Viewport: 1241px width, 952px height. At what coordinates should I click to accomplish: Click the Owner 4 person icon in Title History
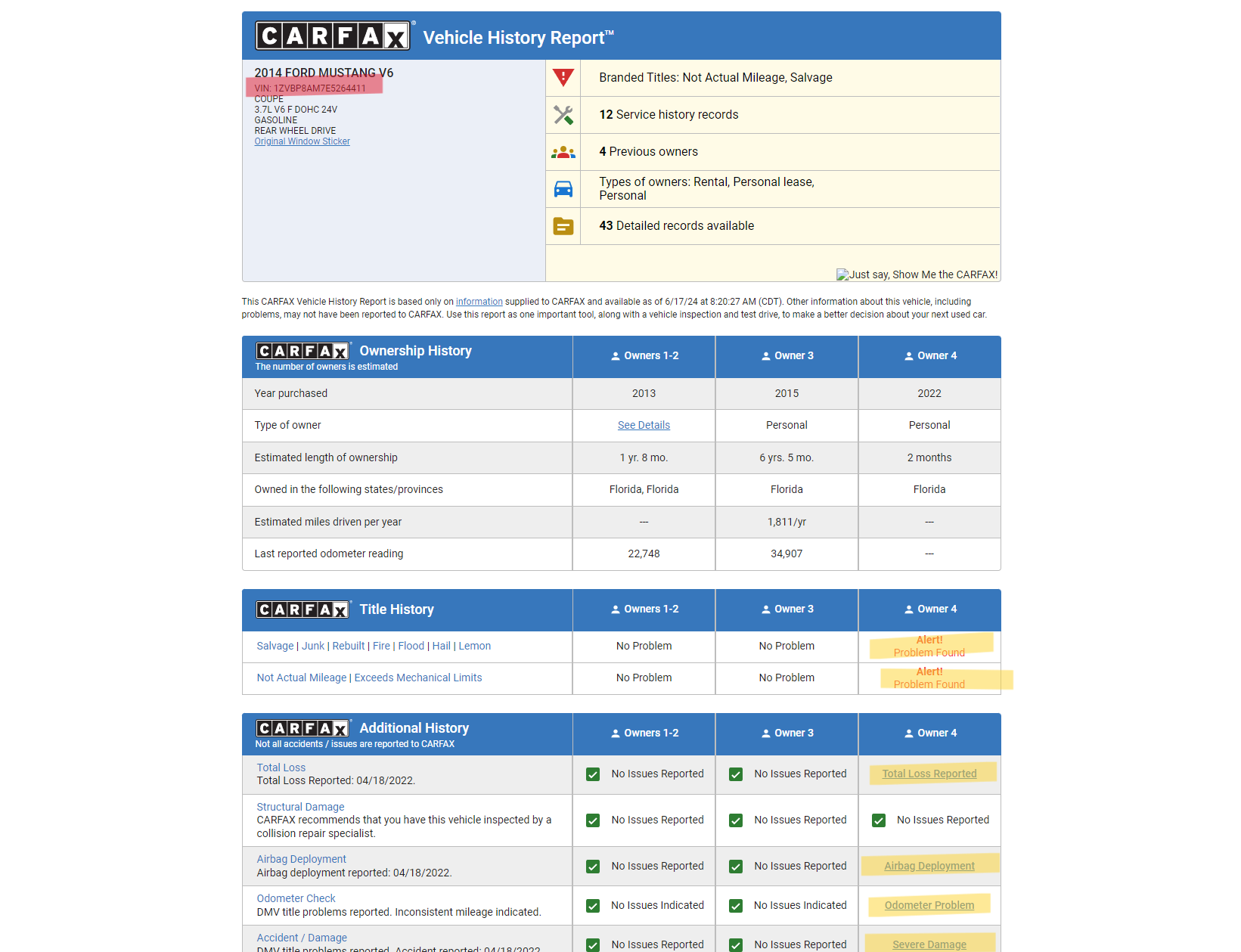[909, 609]
